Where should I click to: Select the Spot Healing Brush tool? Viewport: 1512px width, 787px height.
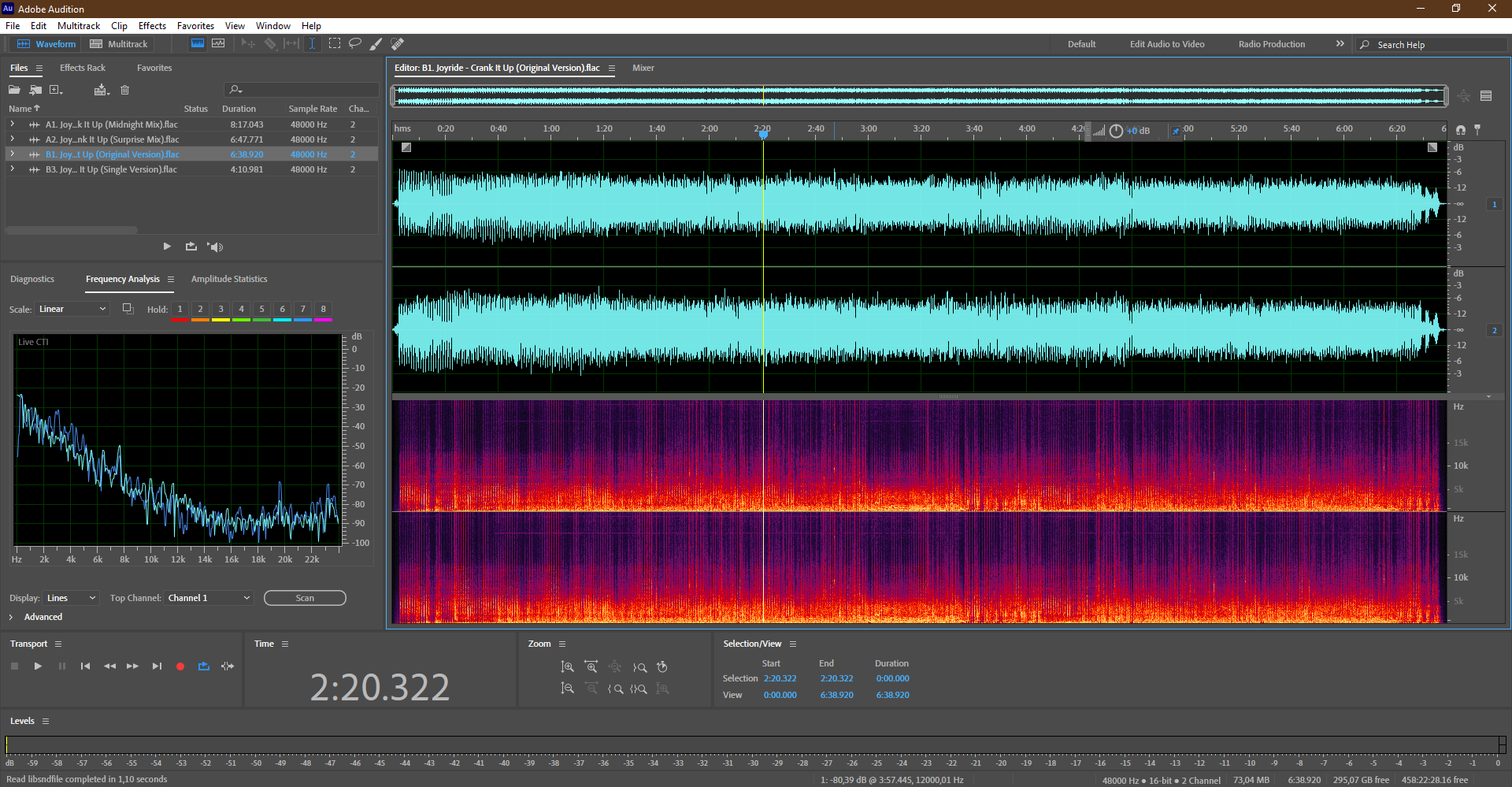(x=398, y=44)
